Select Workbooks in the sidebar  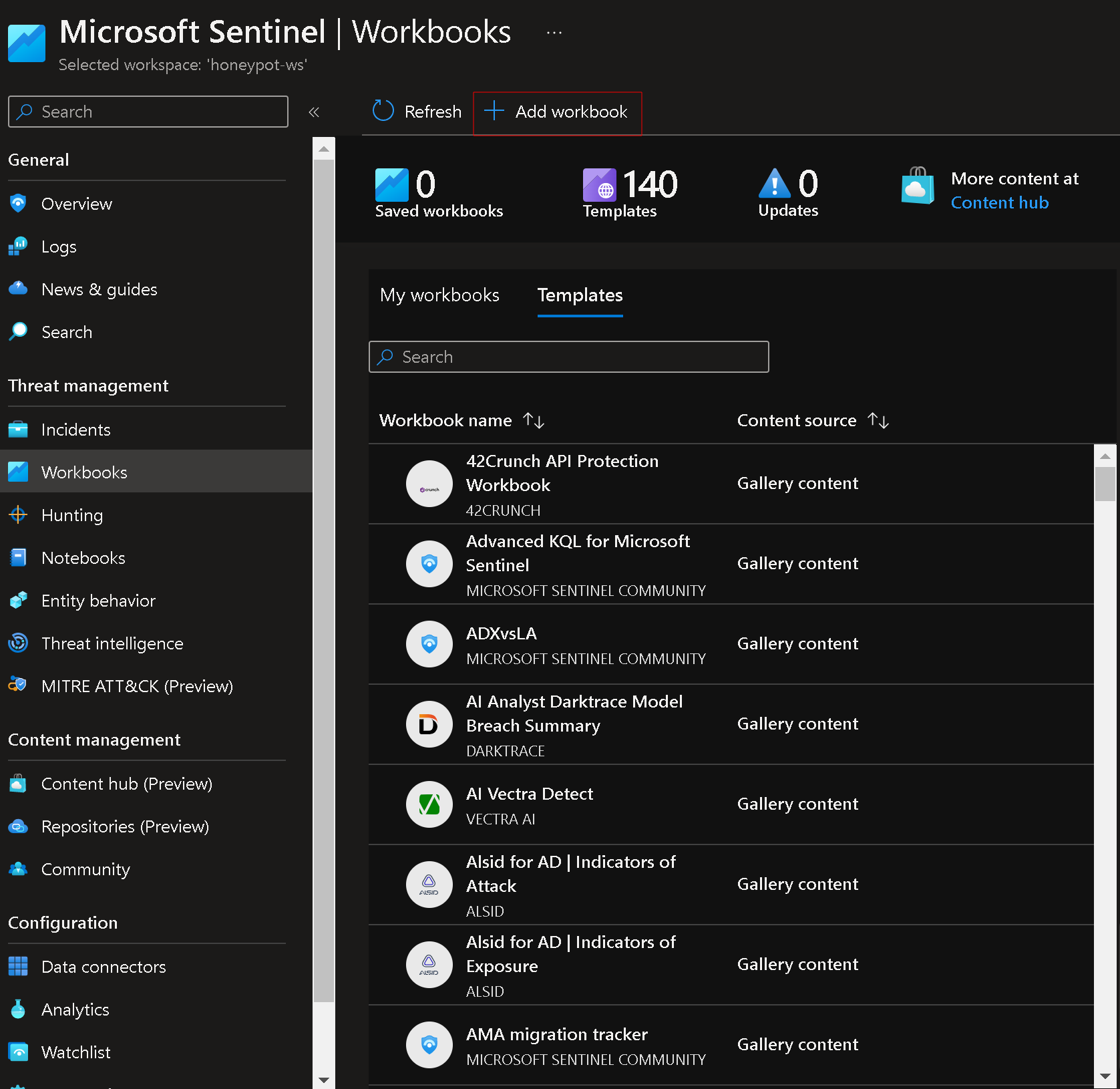(x=156, y=472)
